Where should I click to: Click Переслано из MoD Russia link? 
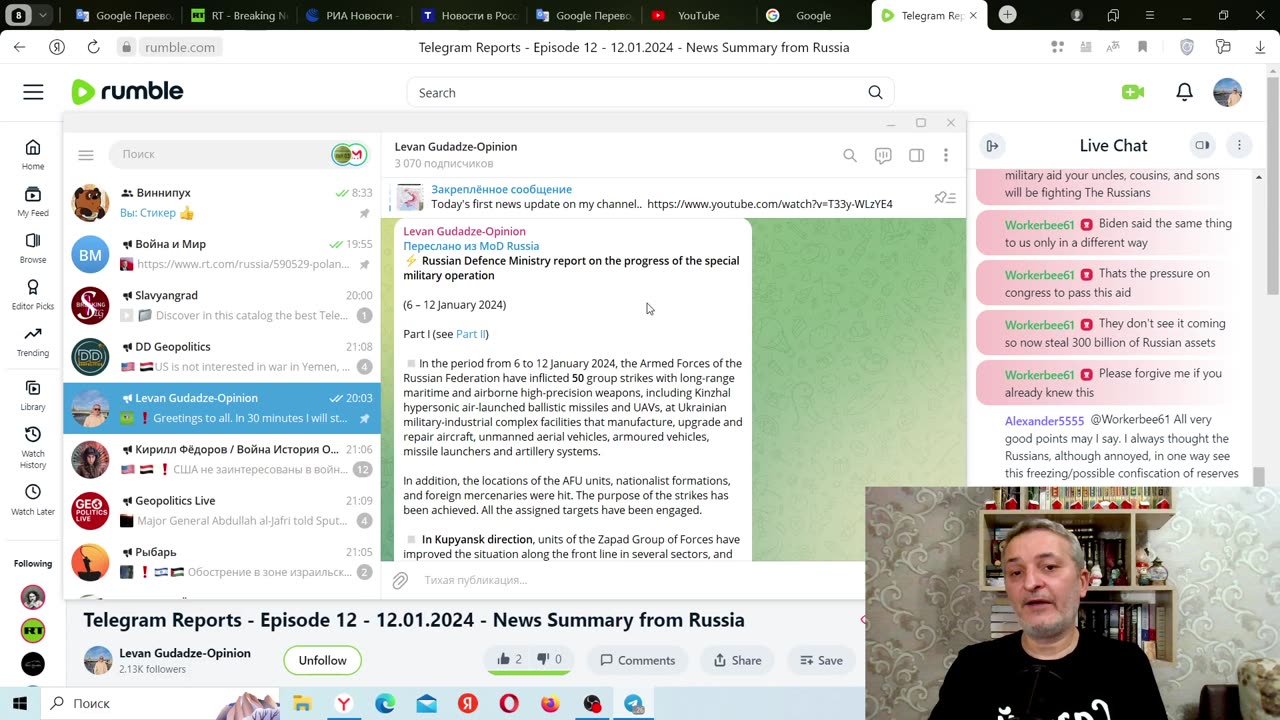[x=471, y=246]
